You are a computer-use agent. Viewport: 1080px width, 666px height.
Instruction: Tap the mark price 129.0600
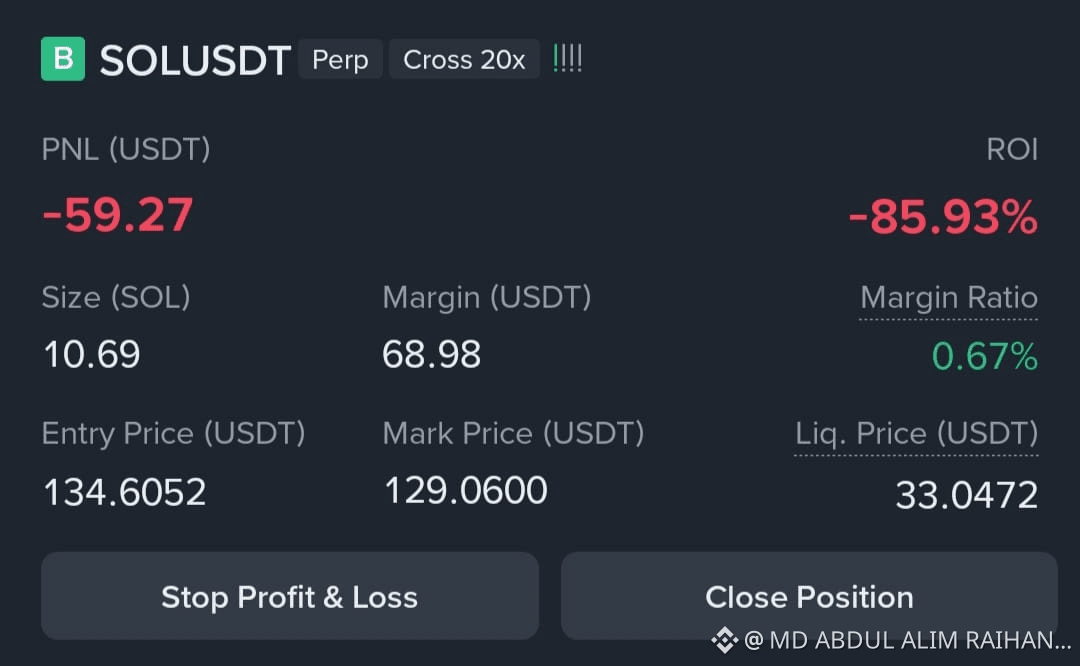click(x=466, y=490)
